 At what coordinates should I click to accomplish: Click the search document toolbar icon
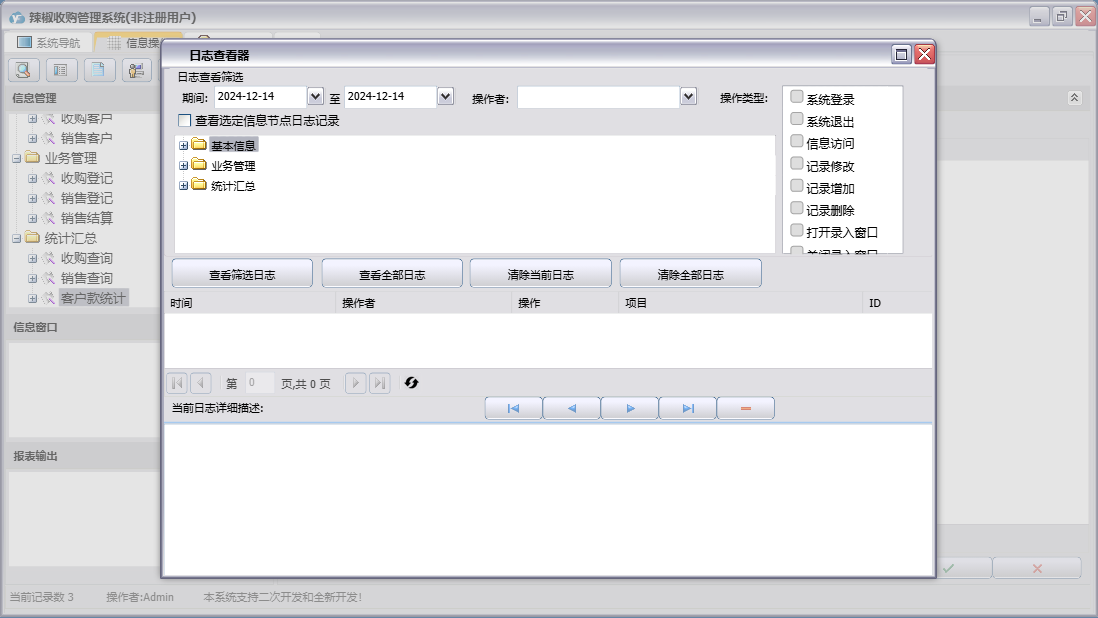tap(23, 70)
